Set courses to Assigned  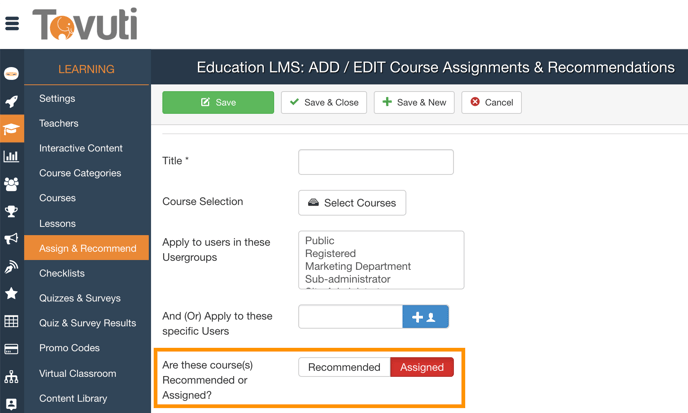[x=422, y=367]
